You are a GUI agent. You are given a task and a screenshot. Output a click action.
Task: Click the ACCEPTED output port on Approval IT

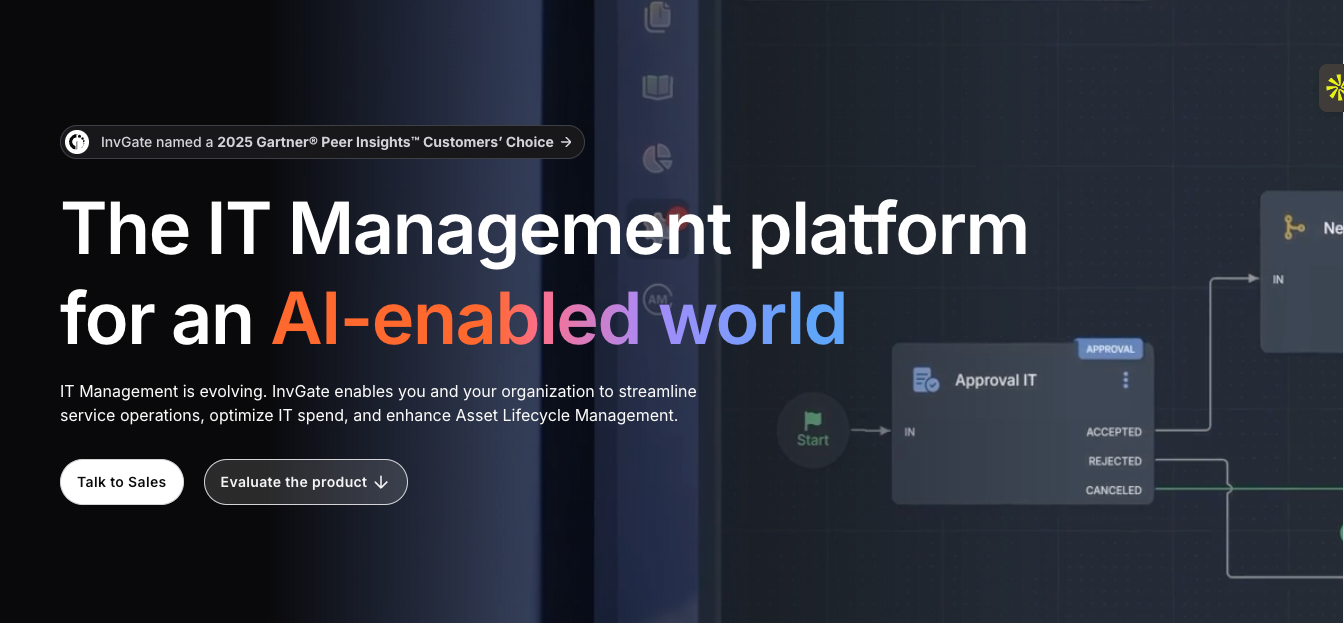point(1114,431)
